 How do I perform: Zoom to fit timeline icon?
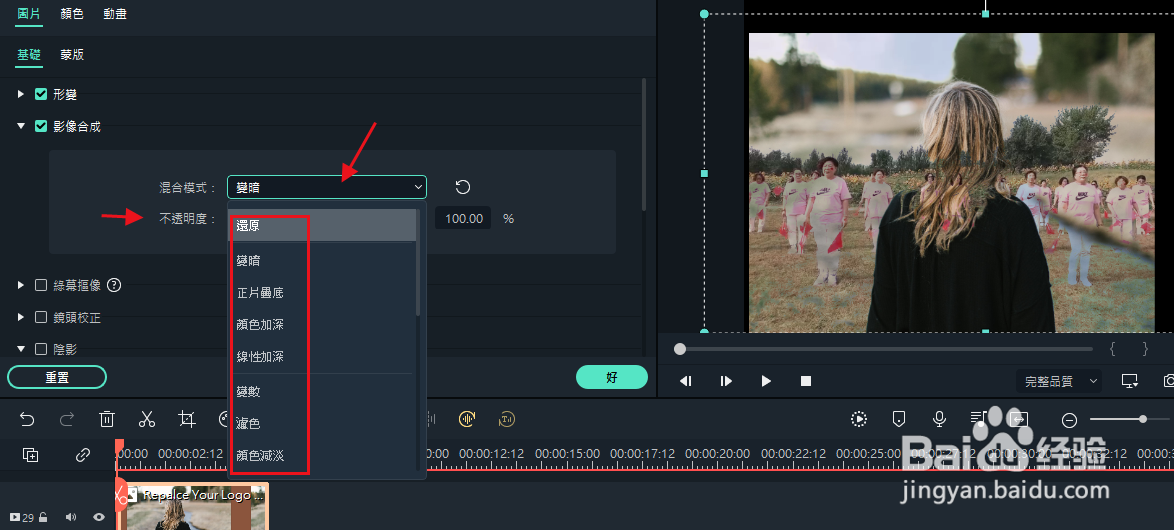point(1018,419)
